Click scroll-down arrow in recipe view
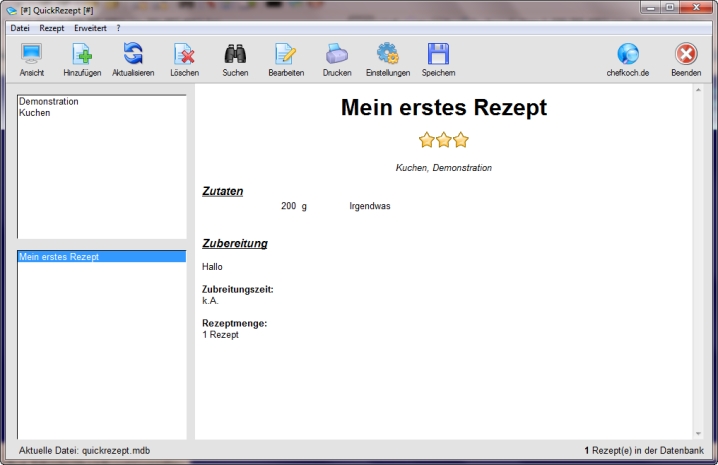The width and height of the screenshot is (718, 465). [697, 433]
